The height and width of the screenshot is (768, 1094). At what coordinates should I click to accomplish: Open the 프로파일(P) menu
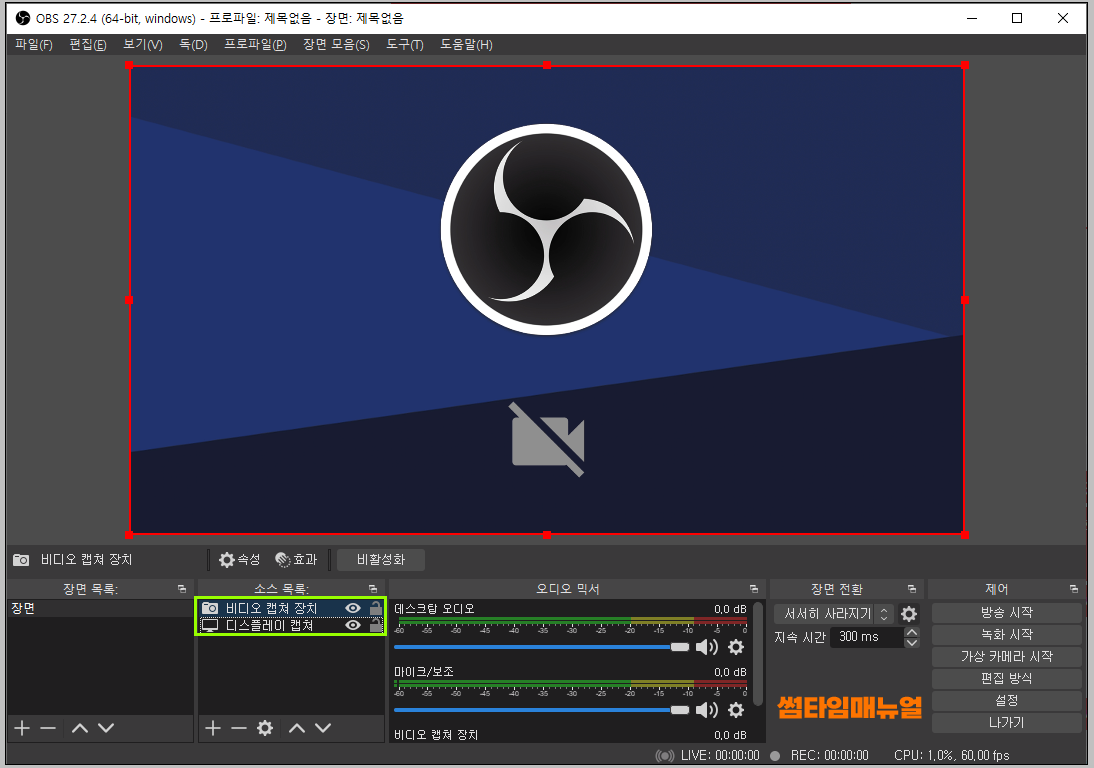(255, 45)
